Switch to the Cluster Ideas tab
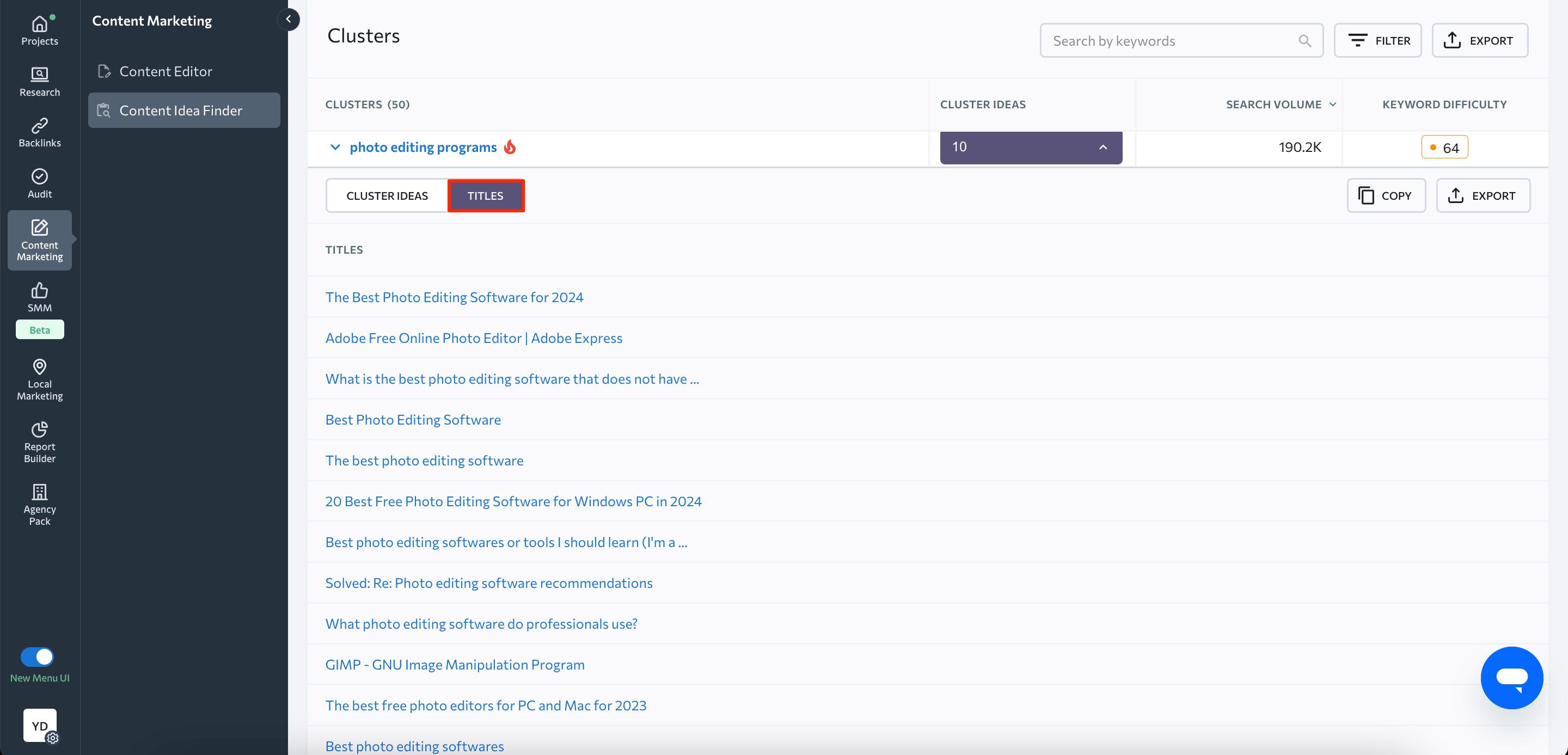The height and width of the screenshot is (755, 1568). pyautogui.click(x=387, y=196)
